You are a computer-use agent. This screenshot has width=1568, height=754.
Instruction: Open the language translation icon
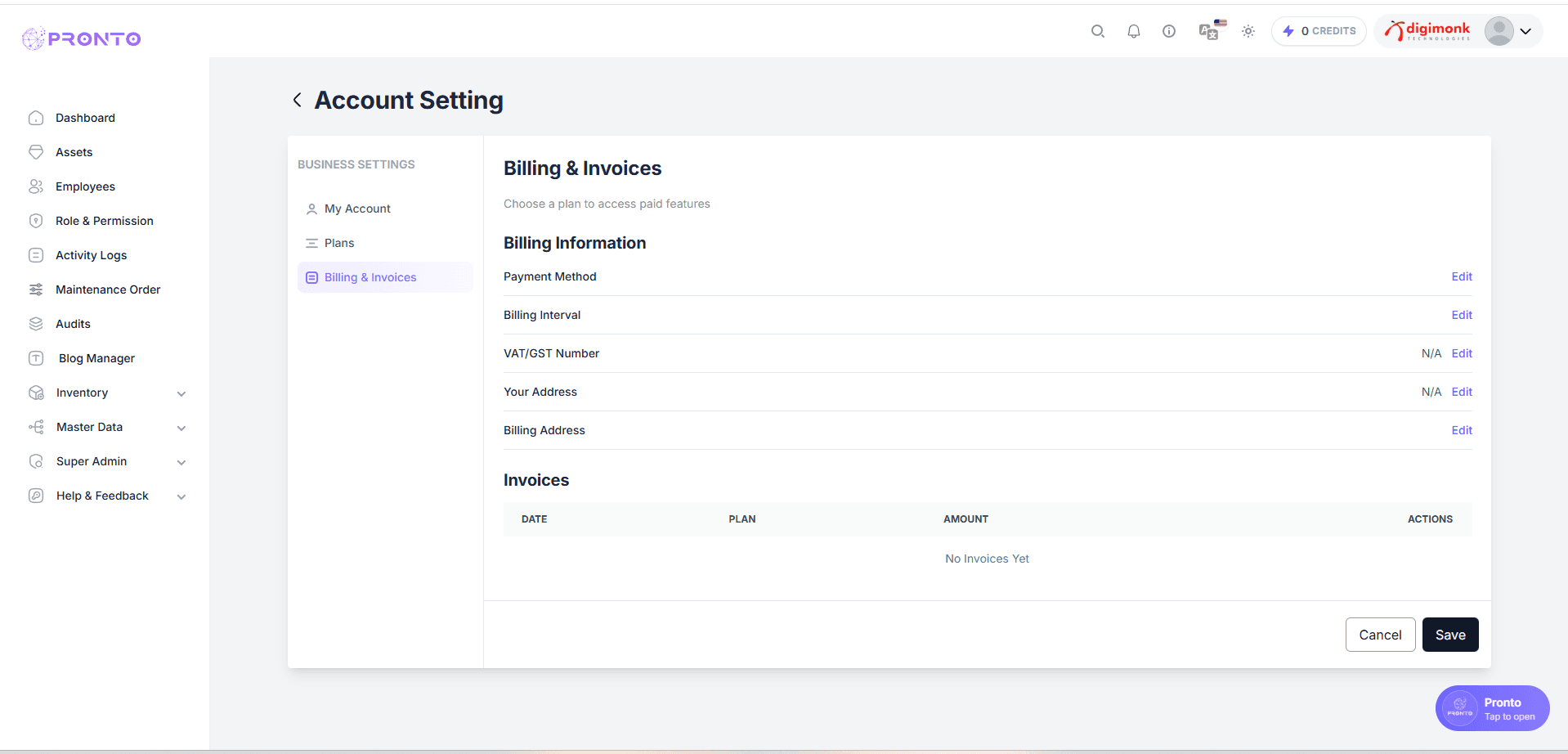1208,31
